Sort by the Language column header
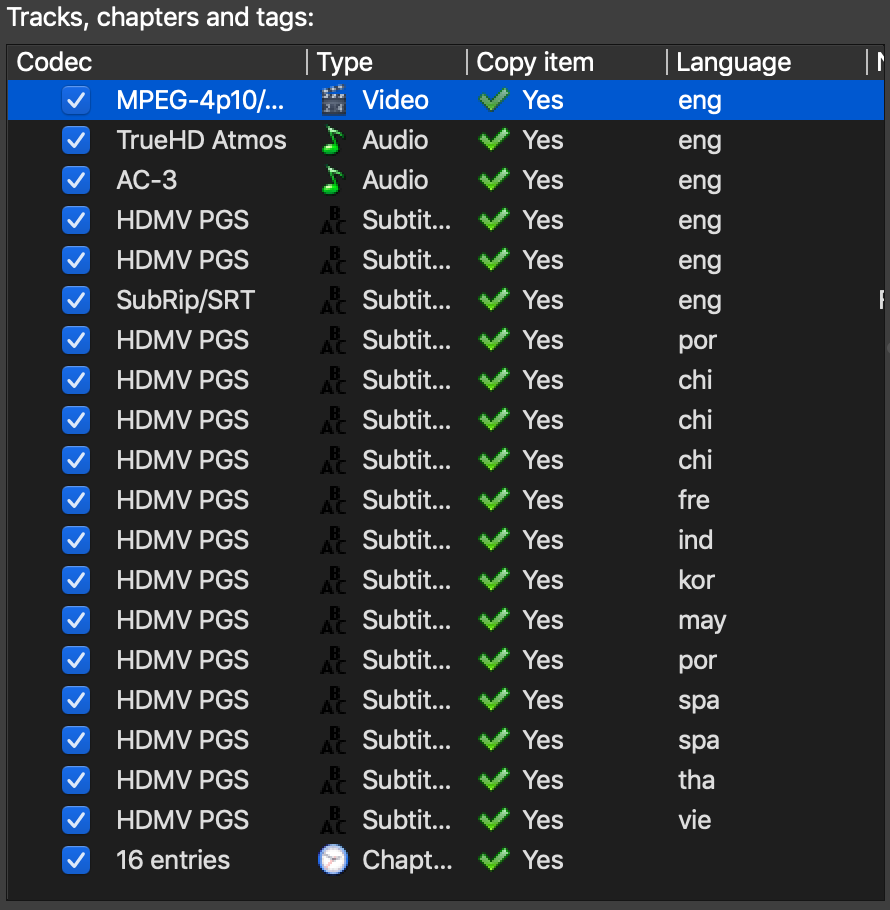890x910 pixels. tap(733, 62)
